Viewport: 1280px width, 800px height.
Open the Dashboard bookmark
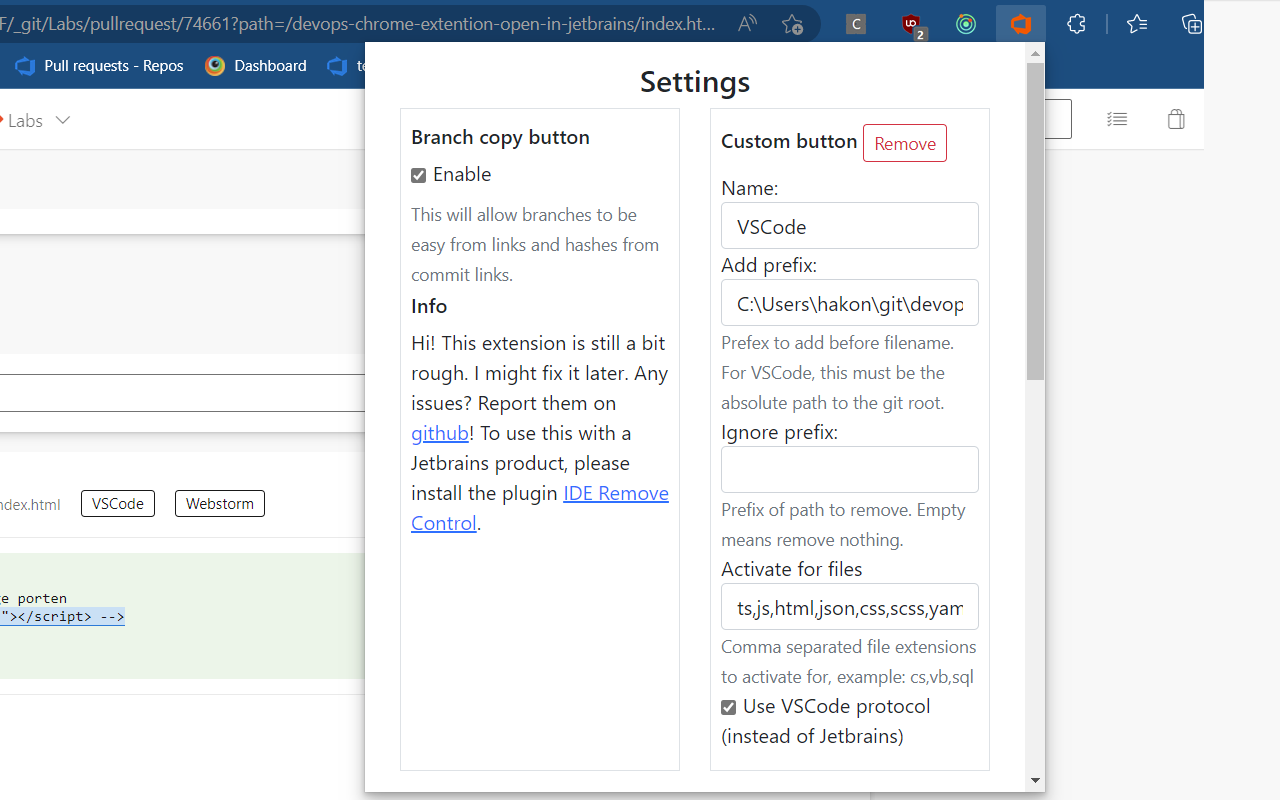click(x=256, y=66)
